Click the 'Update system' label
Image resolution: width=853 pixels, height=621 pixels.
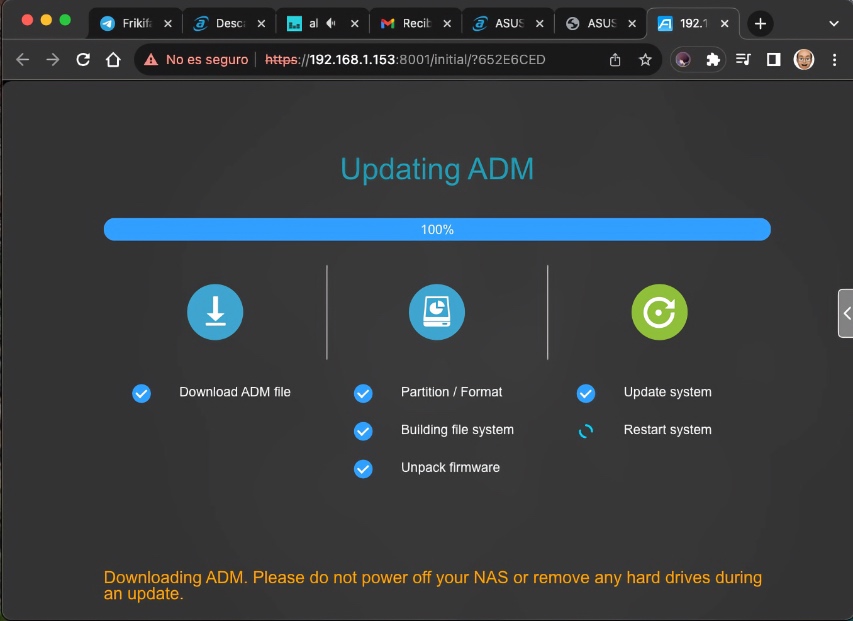coord(667,392)
